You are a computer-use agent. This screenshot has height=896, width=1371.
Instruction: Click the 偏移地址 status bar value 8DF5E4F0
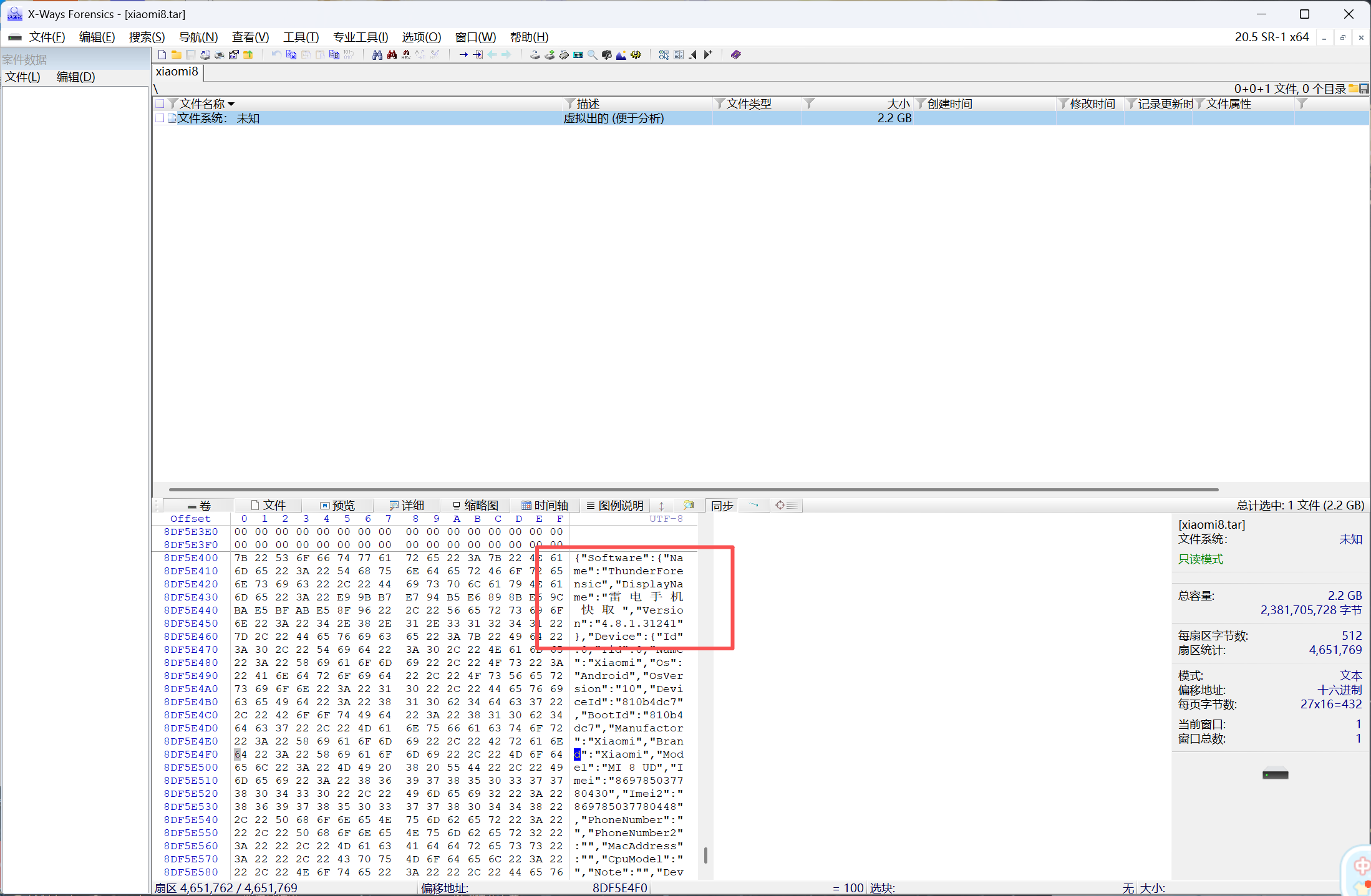click(x=619, y=888)
